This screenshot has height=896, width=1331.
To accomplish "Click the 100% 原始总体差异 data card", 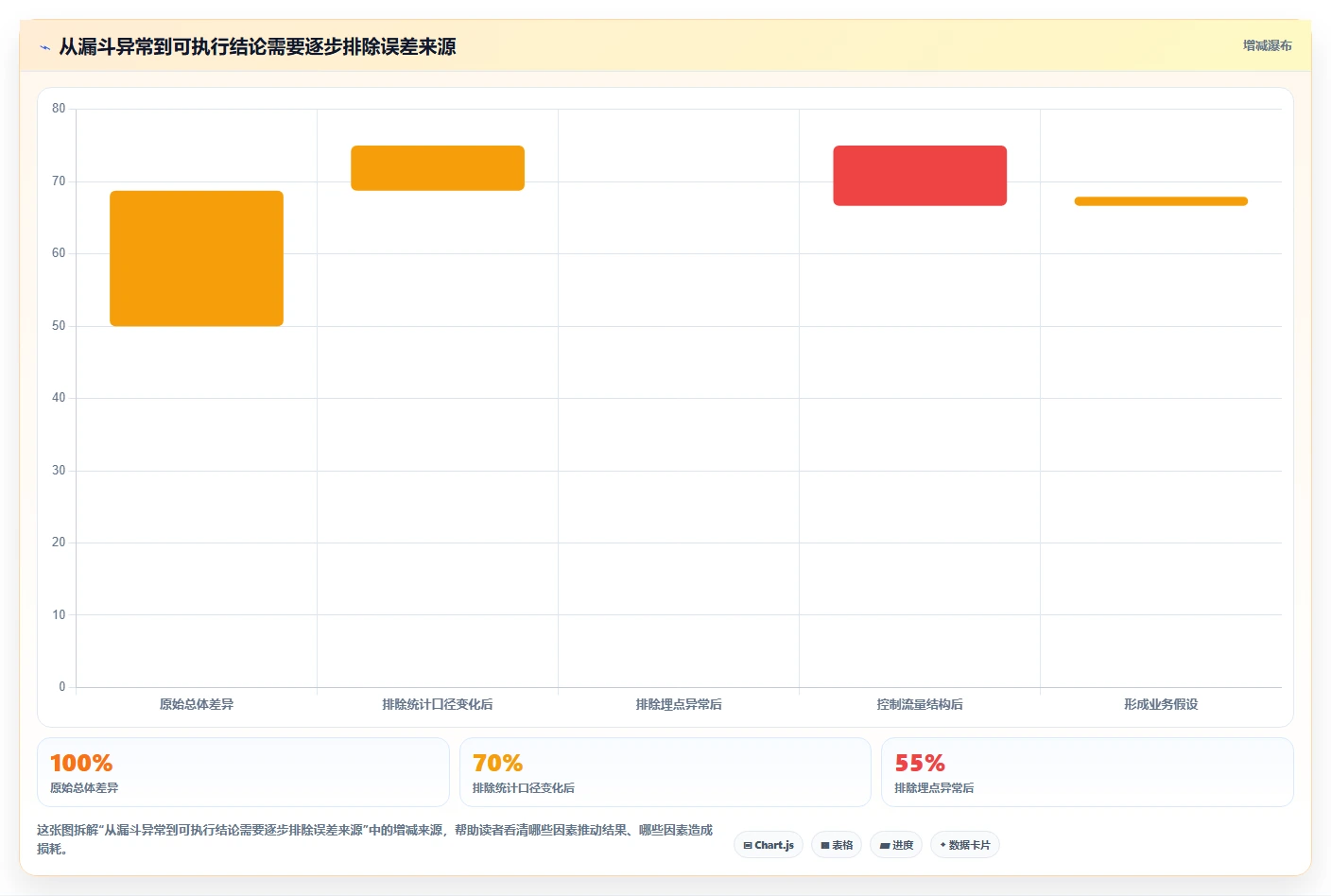I will (x=243, y=772).
